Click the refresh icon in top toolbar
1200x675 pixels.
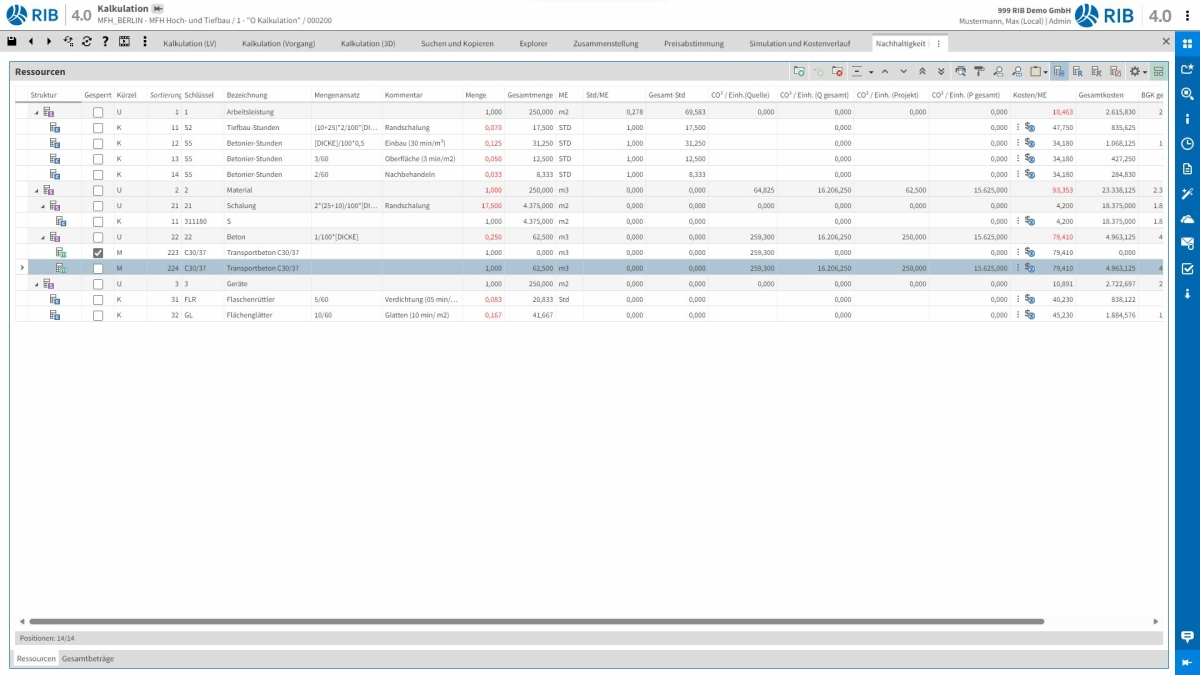pos(87,42)
